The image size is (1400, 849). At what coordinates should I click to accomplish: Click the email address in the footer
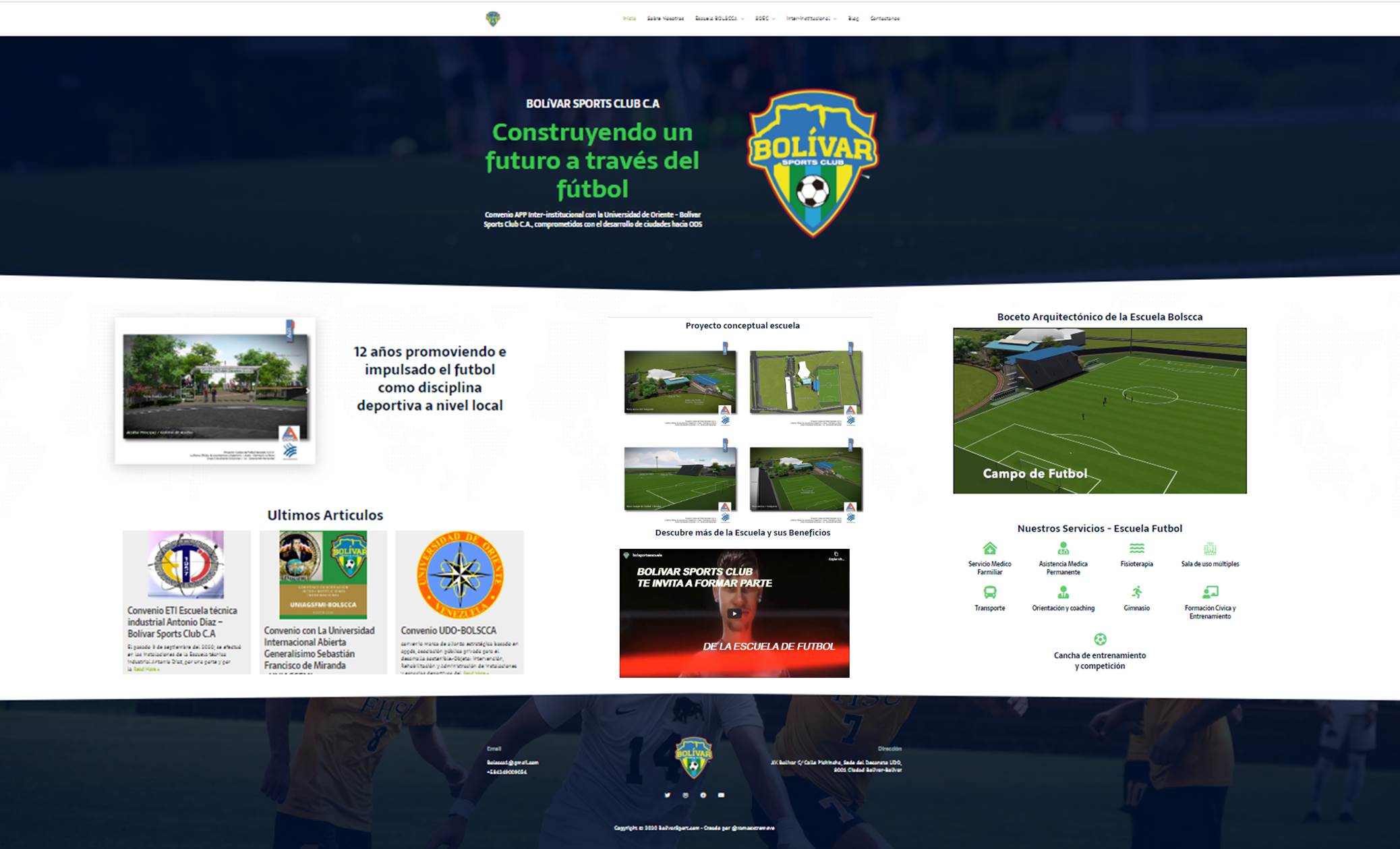[513, 763]
